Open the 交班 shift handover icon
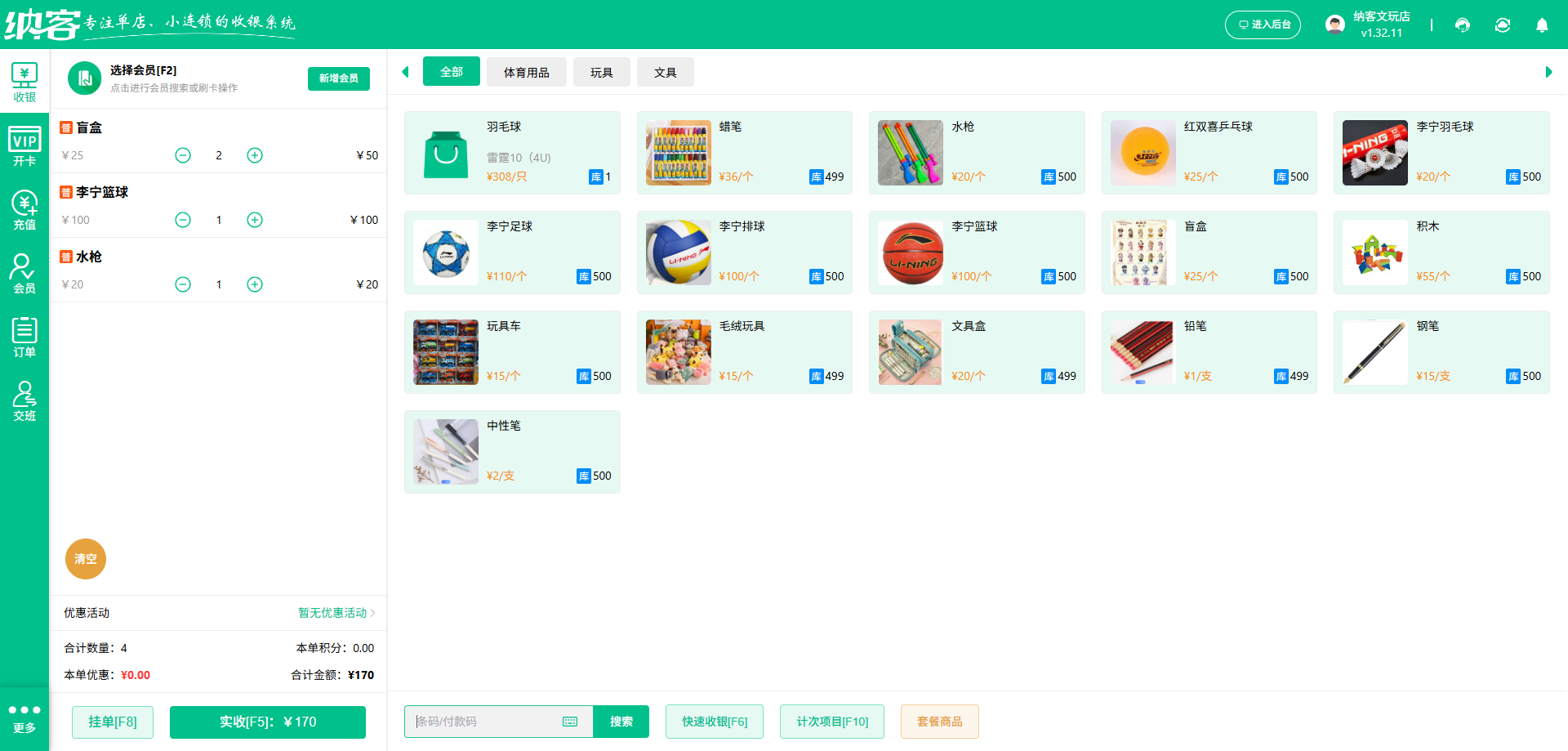This screenshot has width=1568, height=751. 24,400
